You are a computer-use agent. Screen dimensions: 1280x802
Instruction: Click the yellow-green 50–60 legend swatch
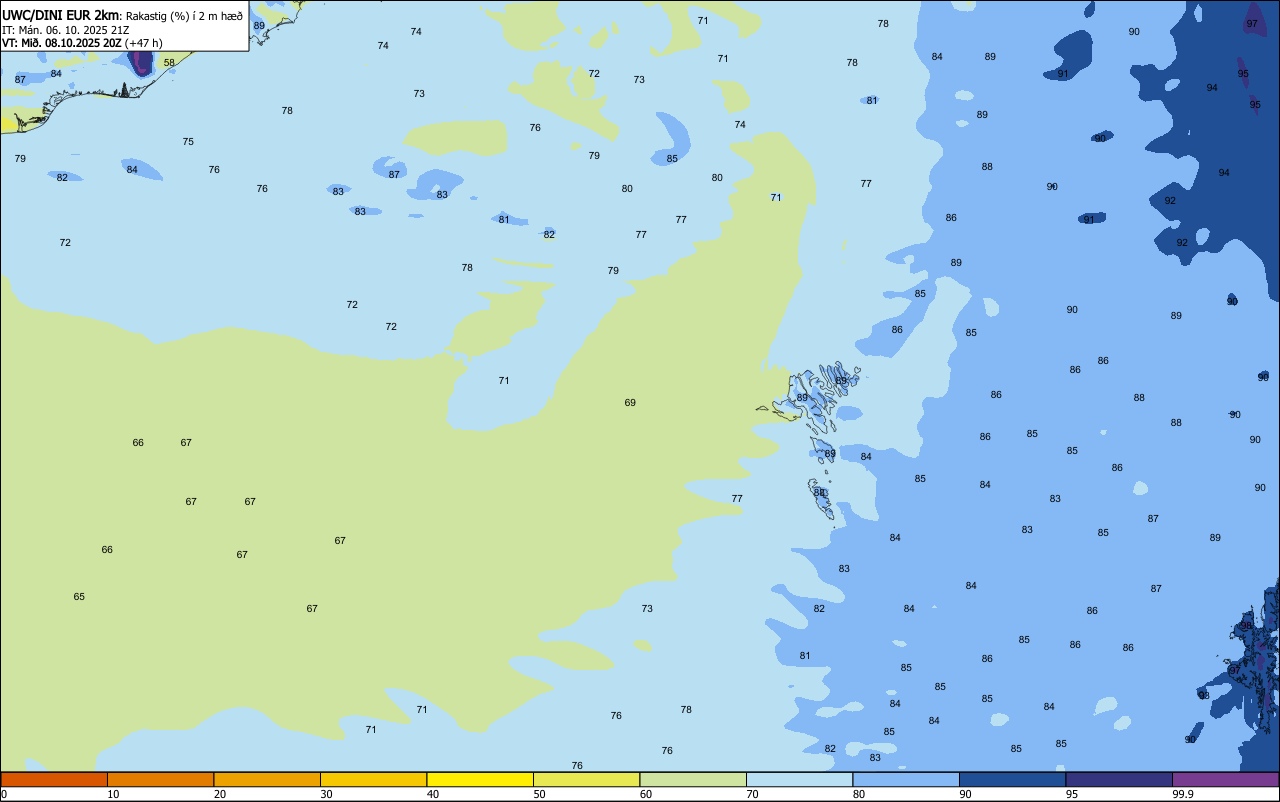(586, 779)
